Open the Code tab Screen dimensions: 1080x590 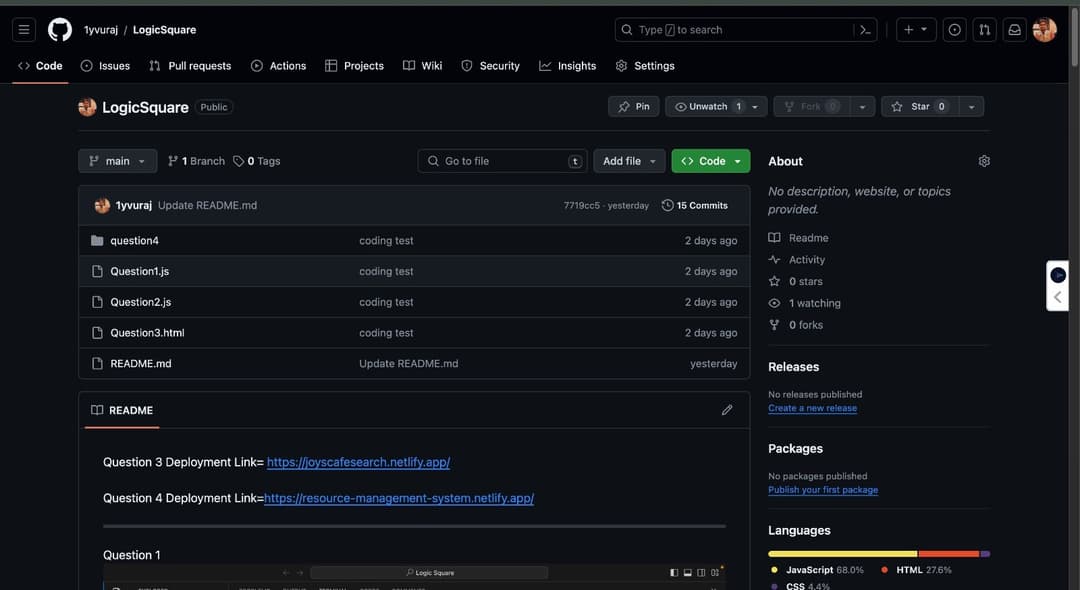[x=40, y=66]
